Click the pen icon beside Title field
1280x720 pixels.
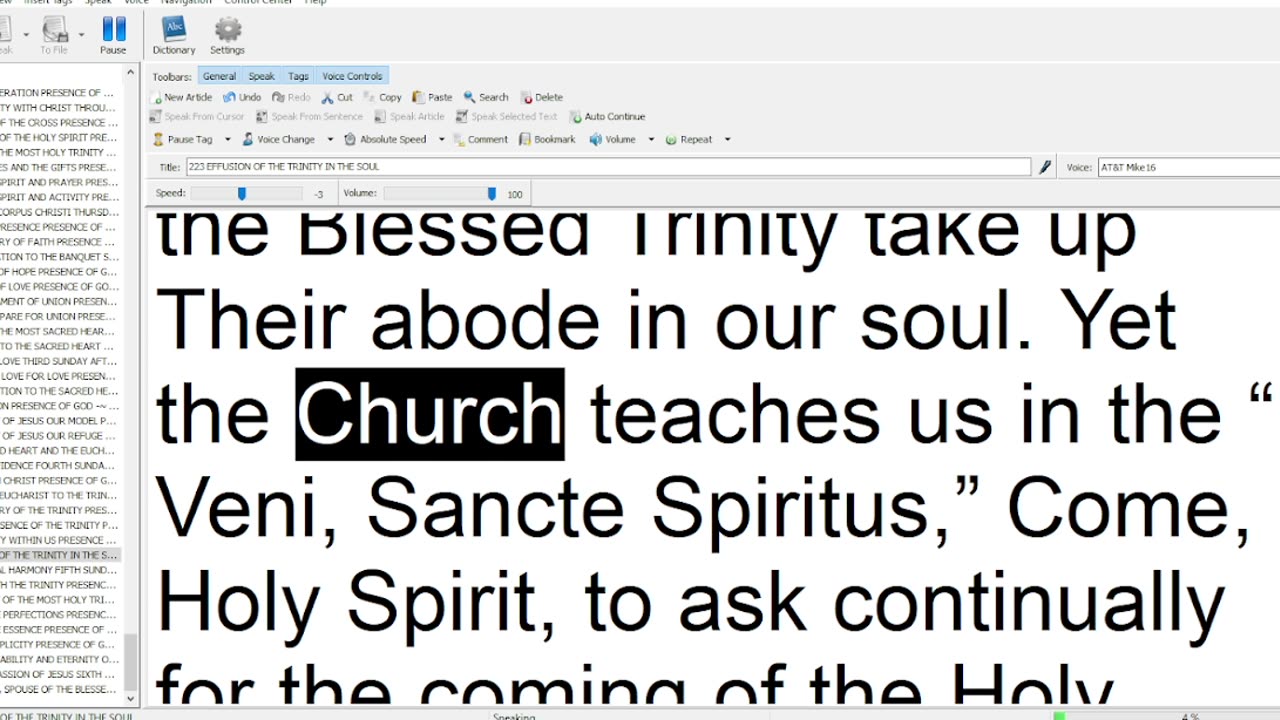click(x=1045, y=167)
